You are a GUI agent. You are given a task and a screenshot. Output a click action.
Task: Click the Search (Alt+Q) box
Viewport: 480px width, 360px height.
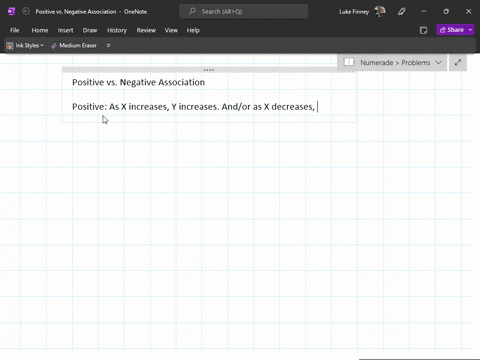244,11
